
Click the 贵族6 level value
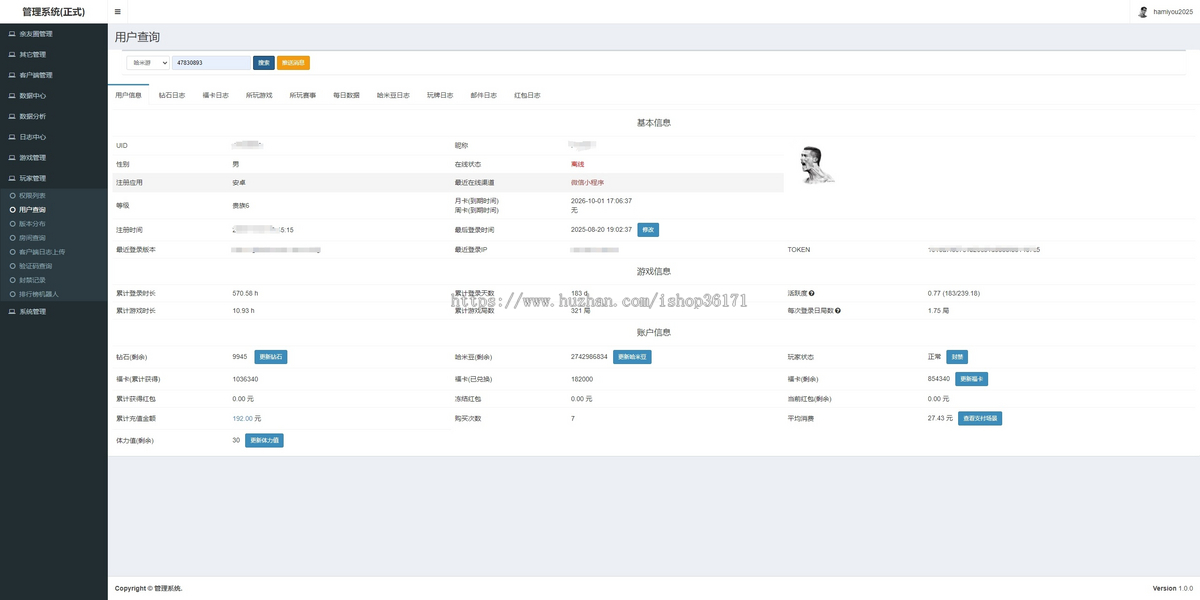pos(240,206)
